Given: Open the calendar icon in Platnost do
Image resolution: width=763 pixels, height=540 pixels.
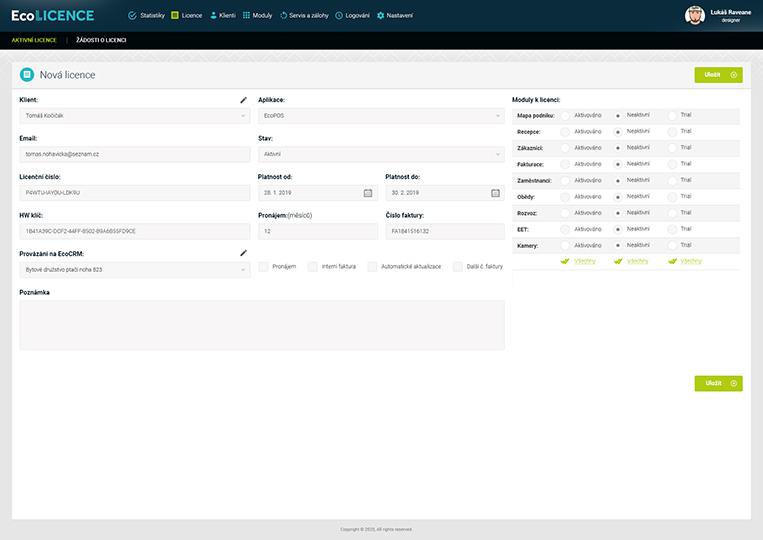Looking at the screenshot, I should [495, 193].
